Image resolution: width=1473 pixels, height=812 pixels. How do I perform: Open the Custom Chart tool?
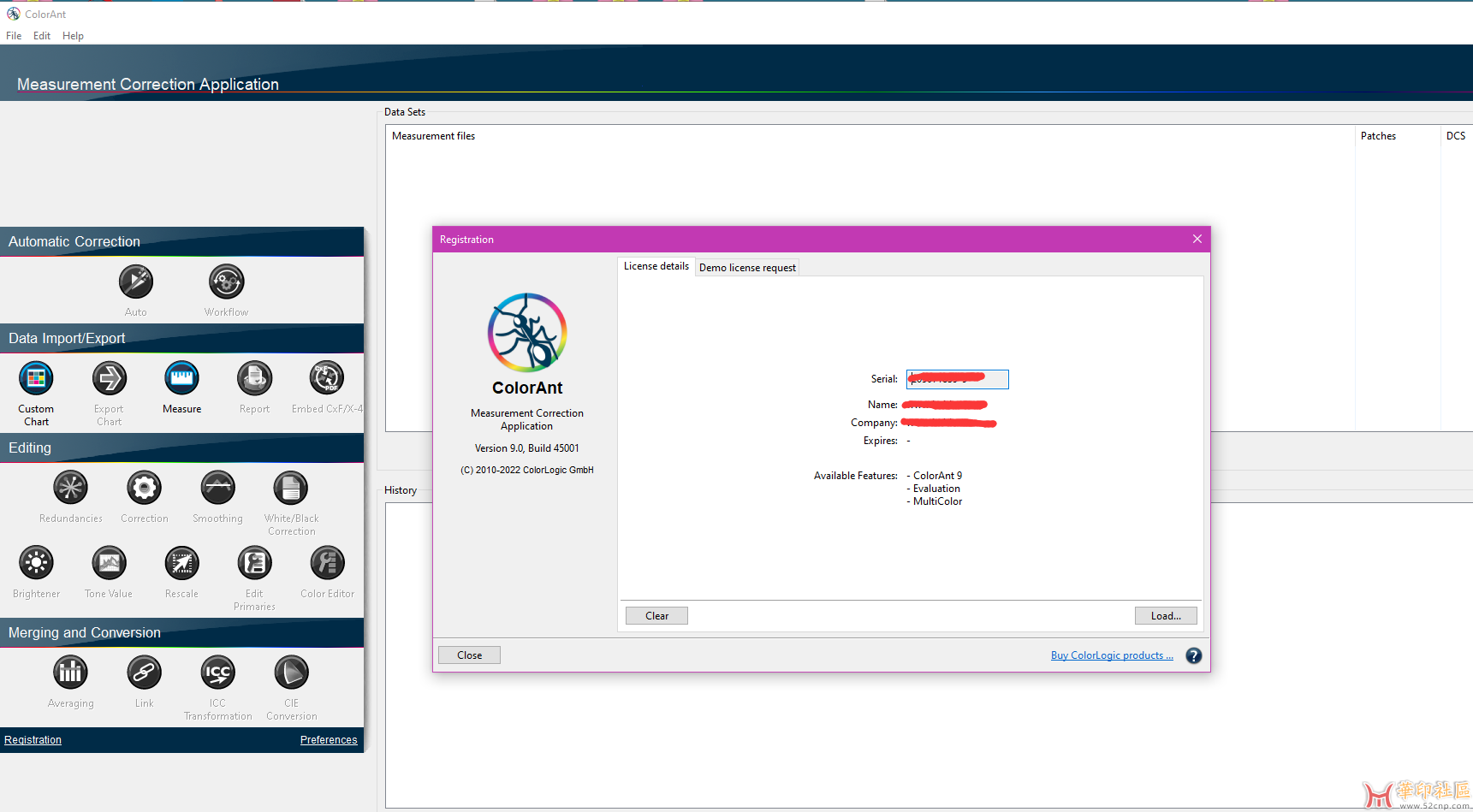pos(36,378)
